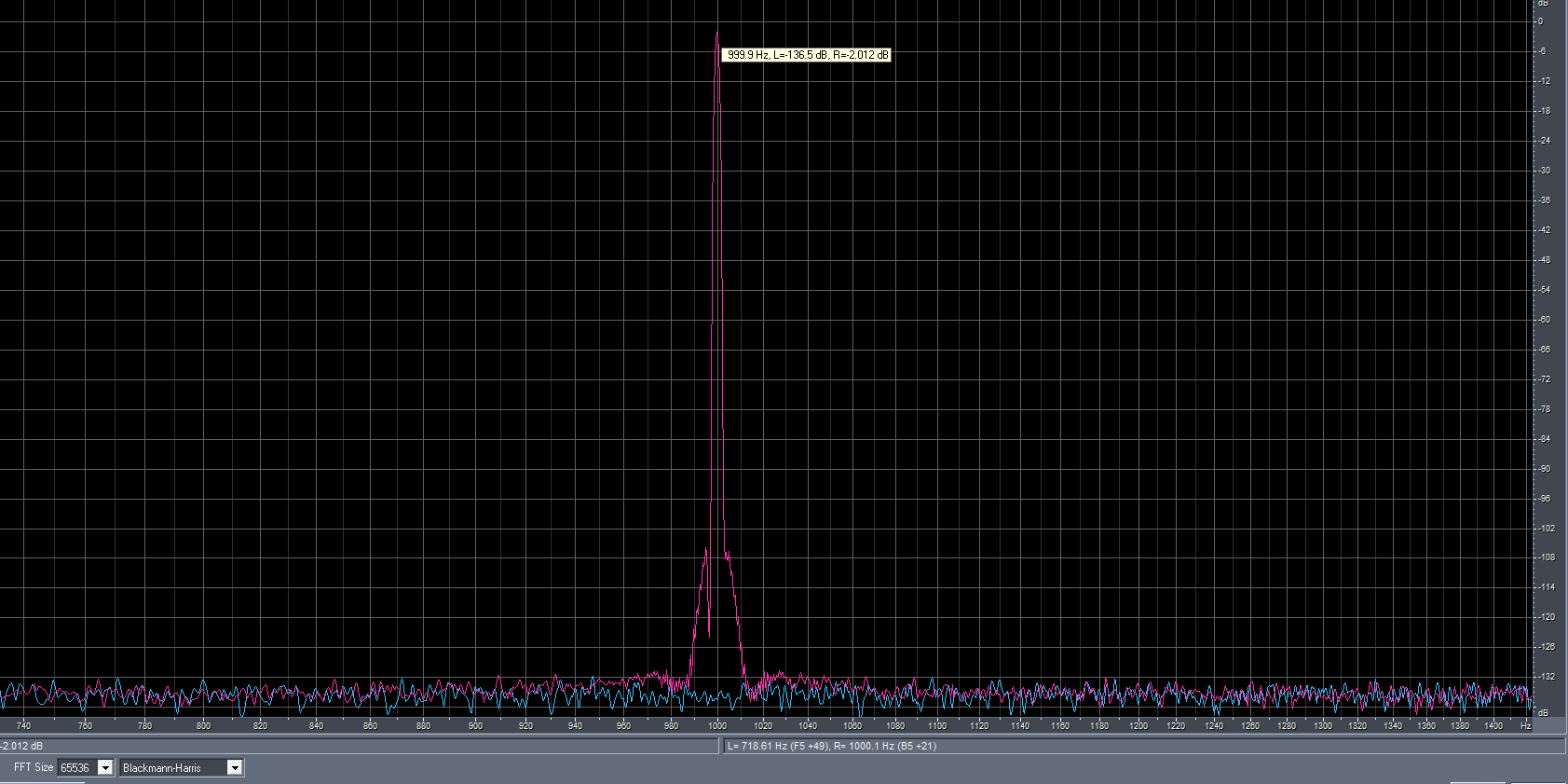The image size is (1568, 784).
Task: Click the '999.9 Hz, L=-136.5 dB' readout tooltip
Action: pyautogui.click(x=807, y=55)
